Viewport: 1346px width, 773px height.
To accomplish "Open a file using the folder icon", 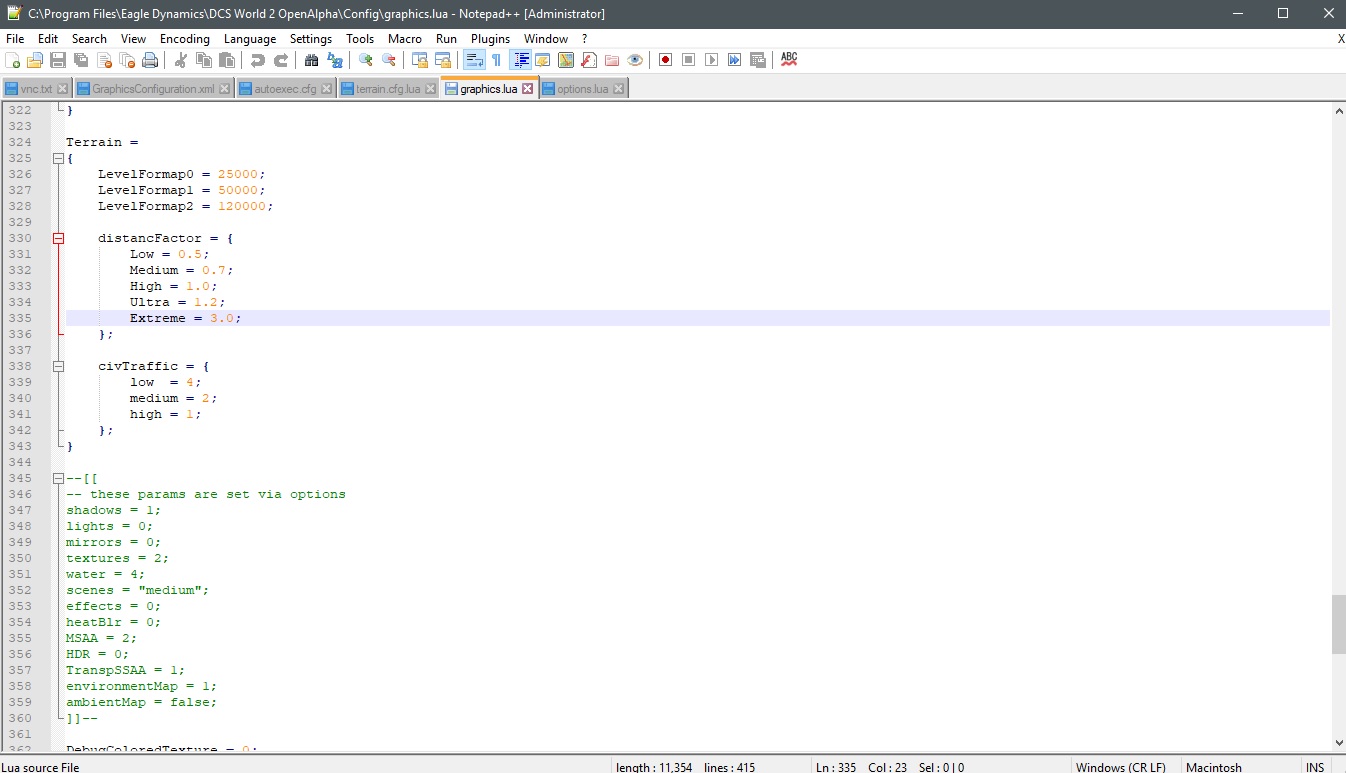I will [35, 60].
